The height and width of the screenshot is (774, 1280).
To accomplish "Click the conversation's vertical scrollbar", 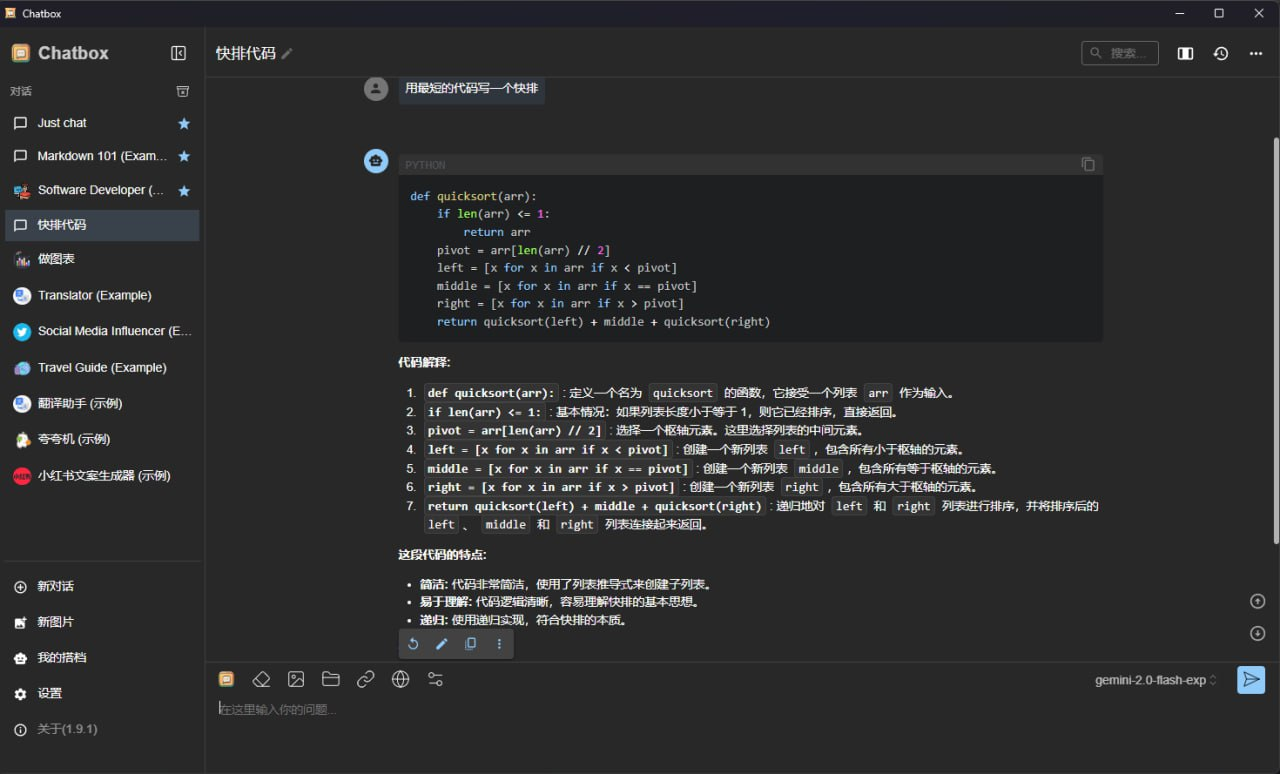I will pos(1275,340).
